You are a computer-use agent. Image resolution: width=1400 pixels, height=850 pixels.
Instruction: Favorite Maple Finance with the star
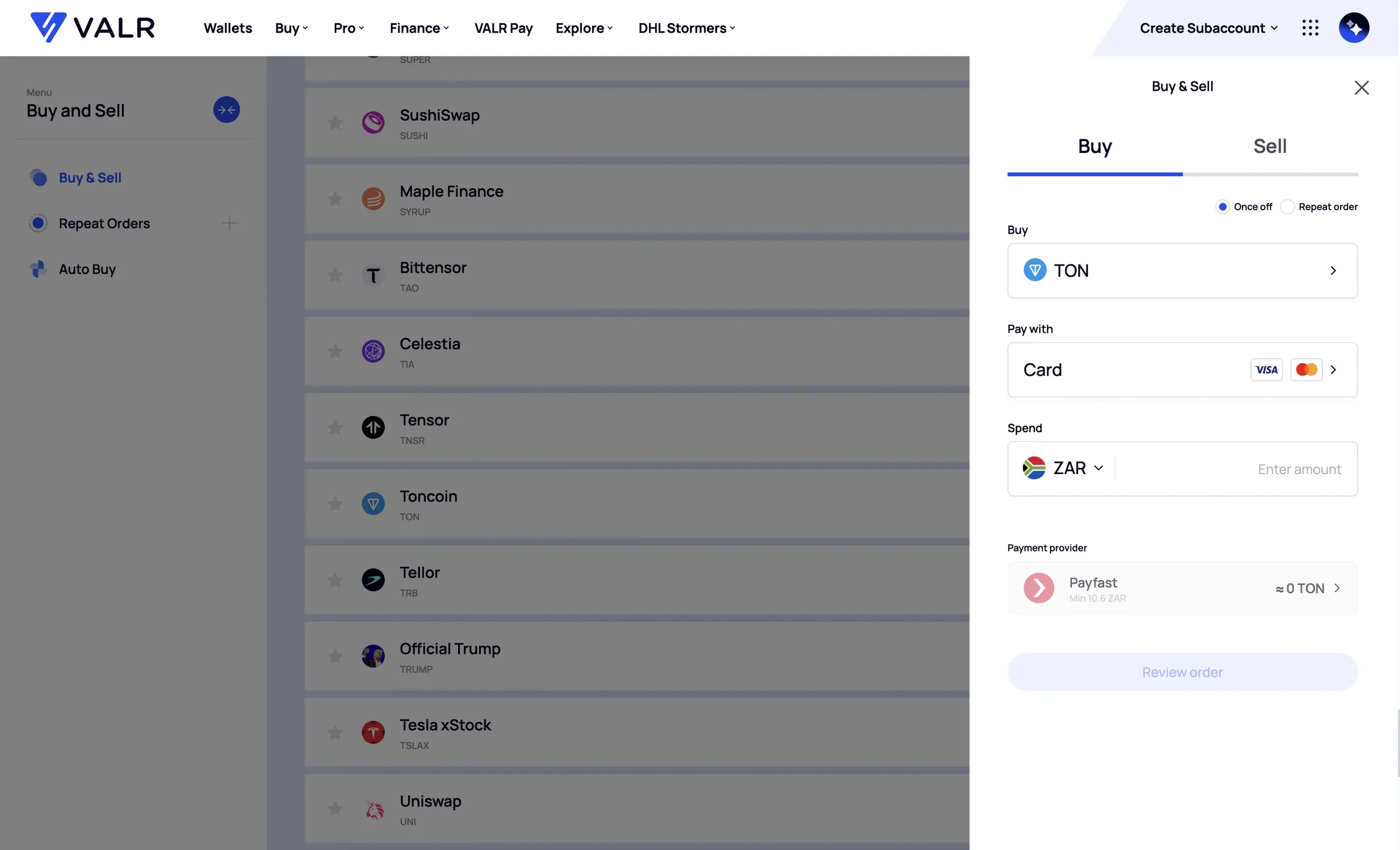(x=335, y=198)
